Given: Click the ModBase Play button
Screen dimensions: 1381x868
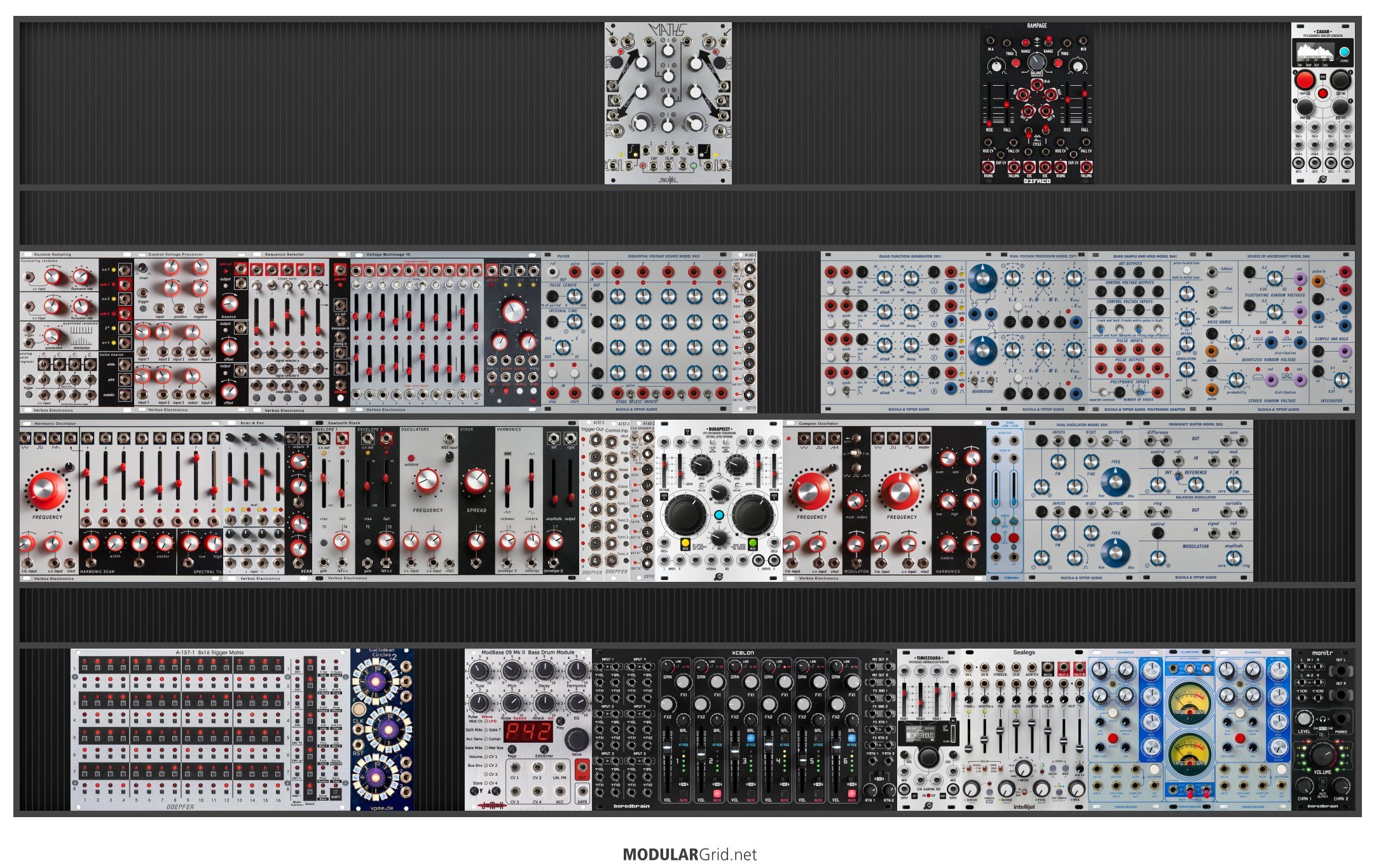Looking at the screenshot, I should 560,722.
